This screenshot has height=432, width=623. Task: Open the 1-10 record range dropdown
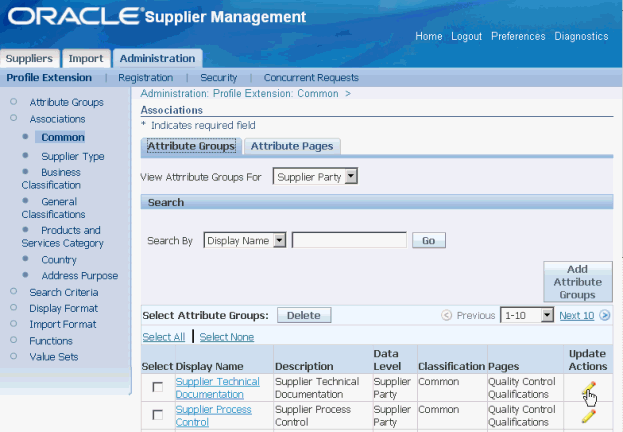[x=526, y=316]
